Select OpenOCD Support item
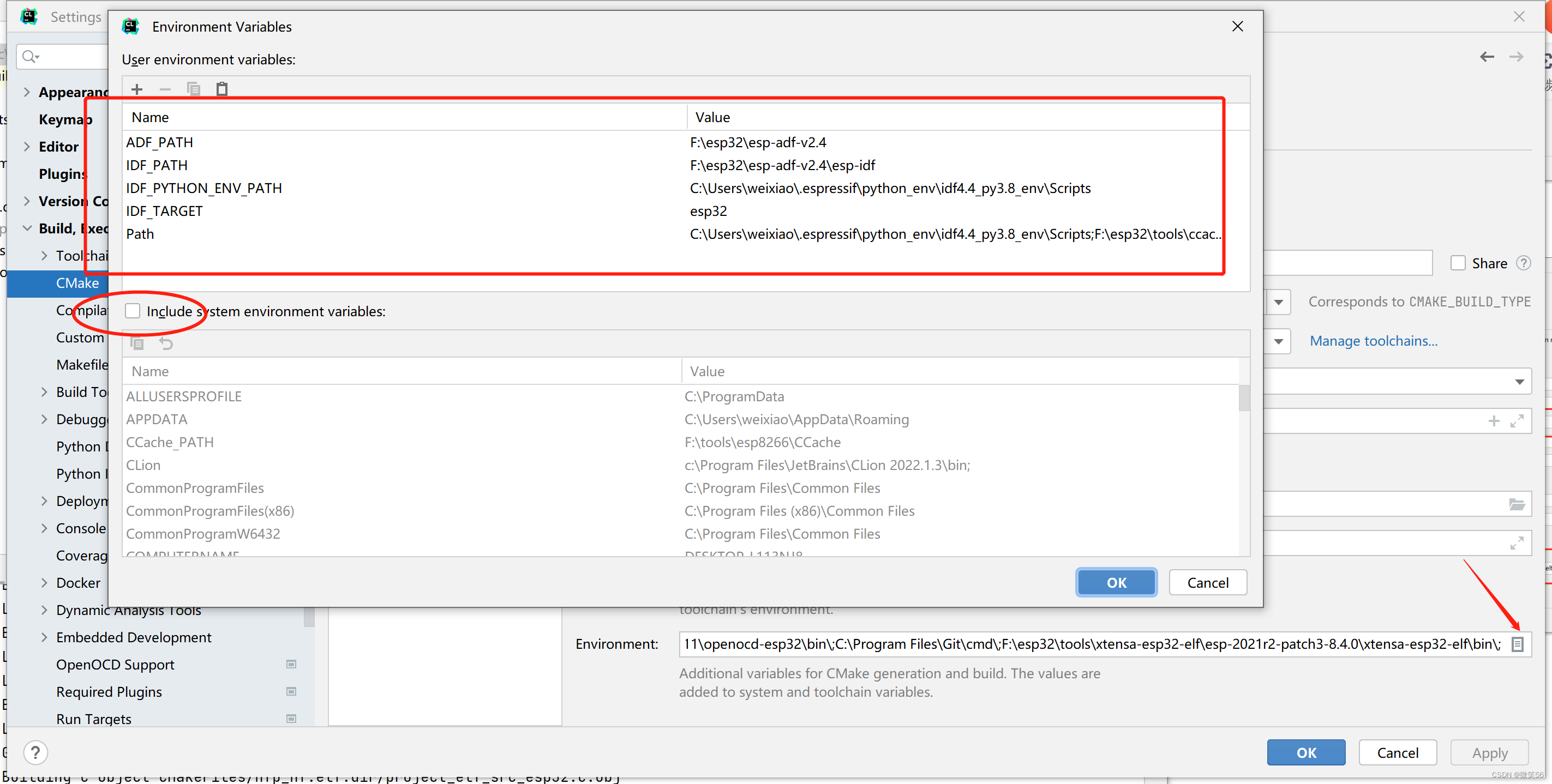Screen dimensions: 1552x784 pyautogui.click(x=115, y=664)
